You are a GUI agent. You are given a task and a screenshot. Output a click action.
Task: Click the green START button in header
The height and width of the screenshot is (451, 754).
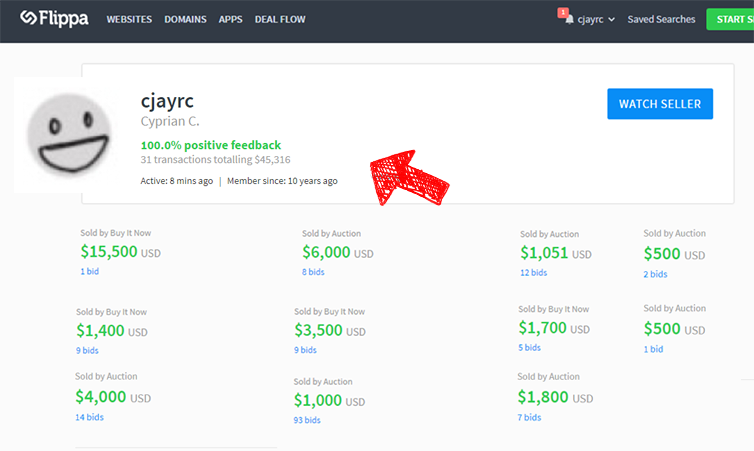click(x=730, y=19)
